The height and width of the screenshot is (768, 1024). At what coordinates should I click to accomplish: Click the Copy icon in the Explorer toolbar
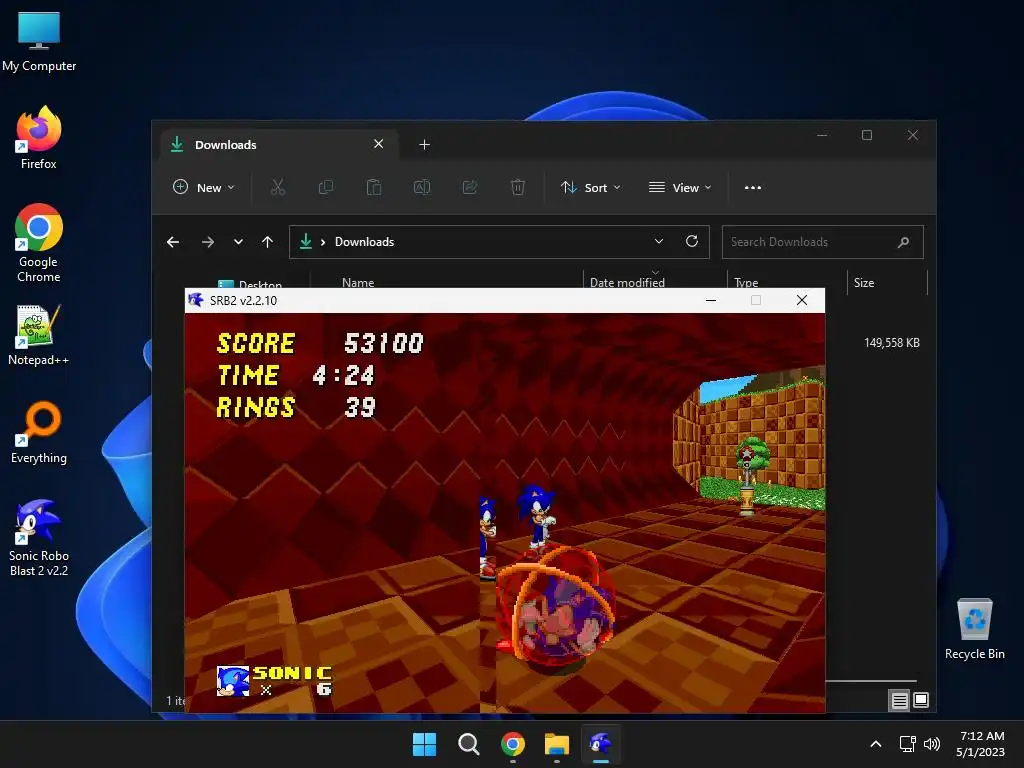[325, 187]
